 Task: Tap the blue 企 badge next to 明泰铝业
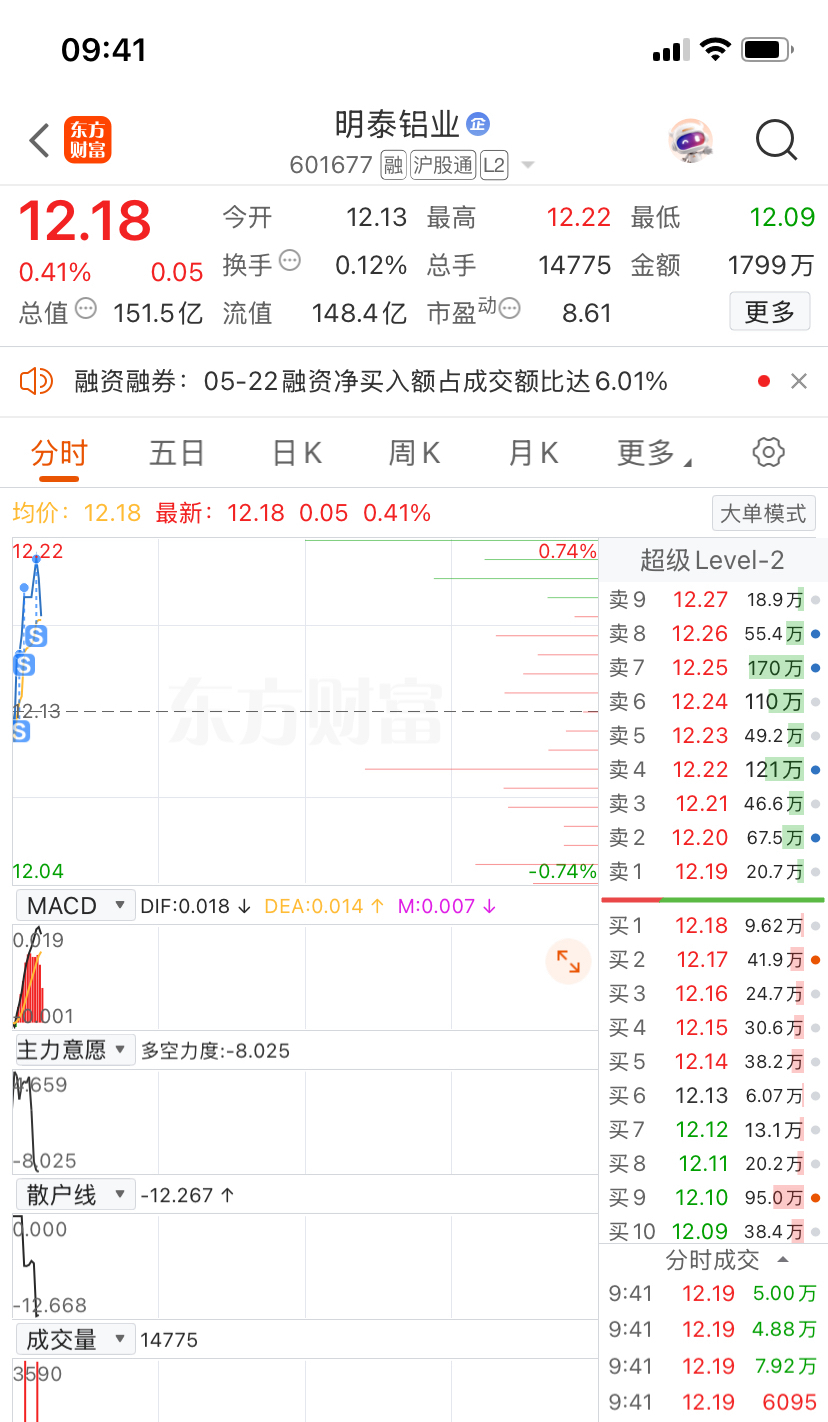(478, 124)
